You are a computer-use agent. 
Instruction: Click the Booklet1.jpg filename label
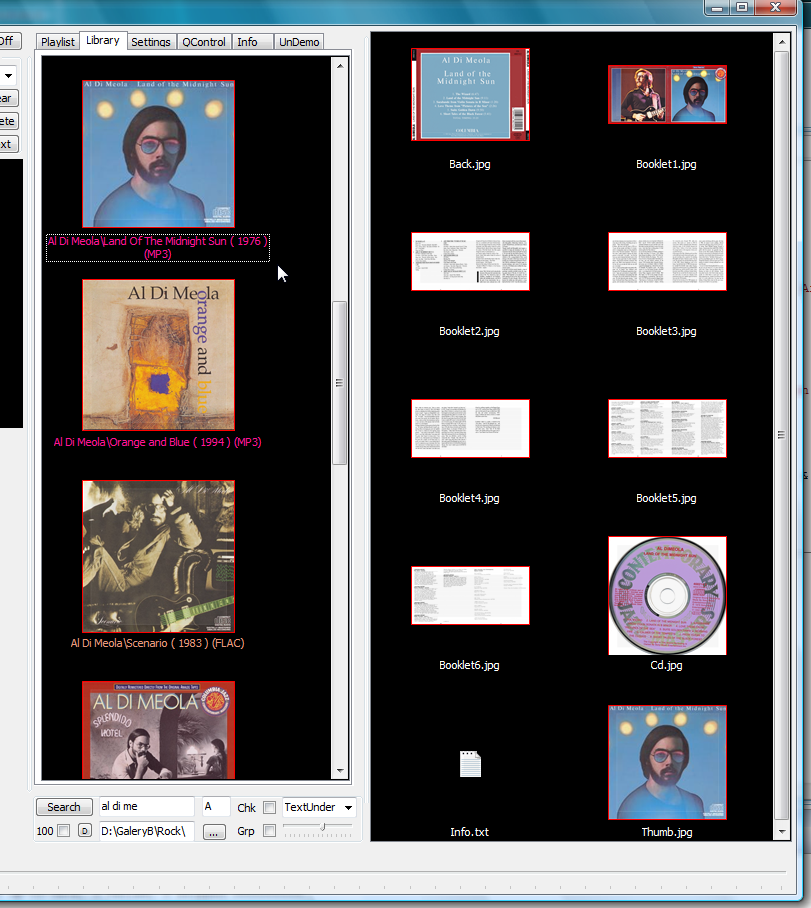point(666,164)
